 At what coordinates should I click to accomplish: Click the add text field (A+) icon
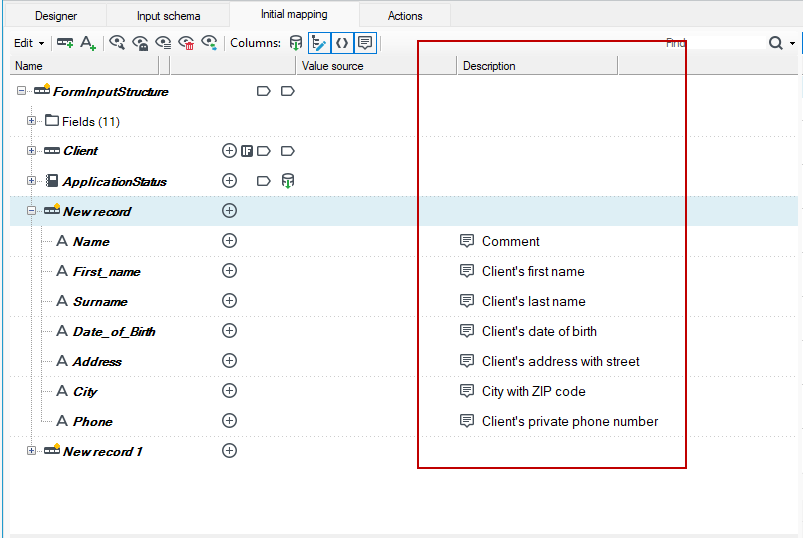88,43
